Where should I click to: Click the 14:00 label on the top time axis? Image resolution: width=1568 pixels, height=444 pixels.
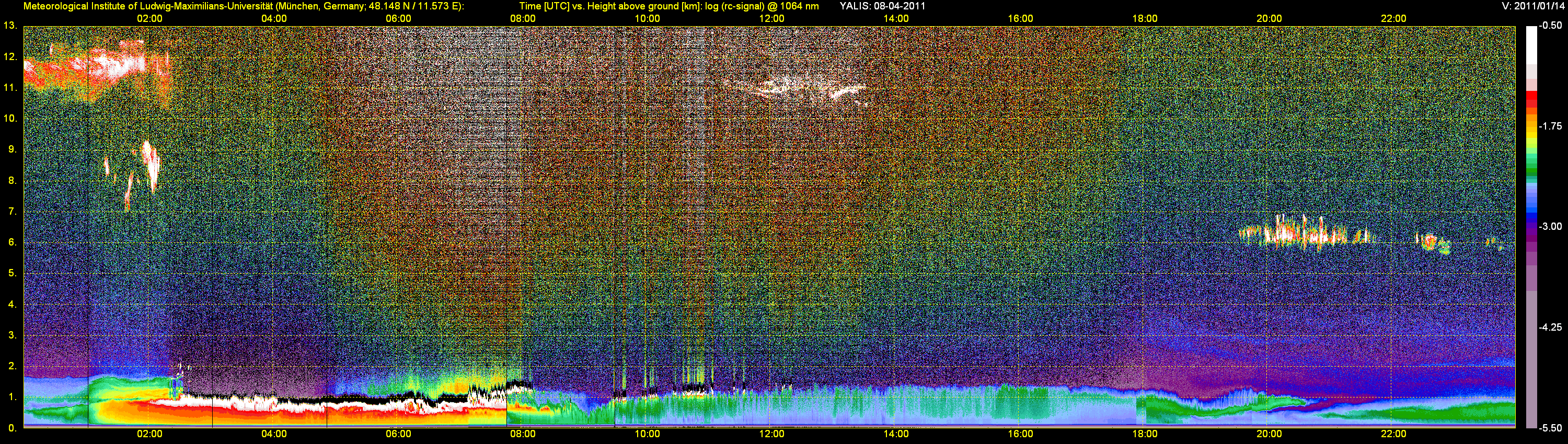[x=896, y=19]
